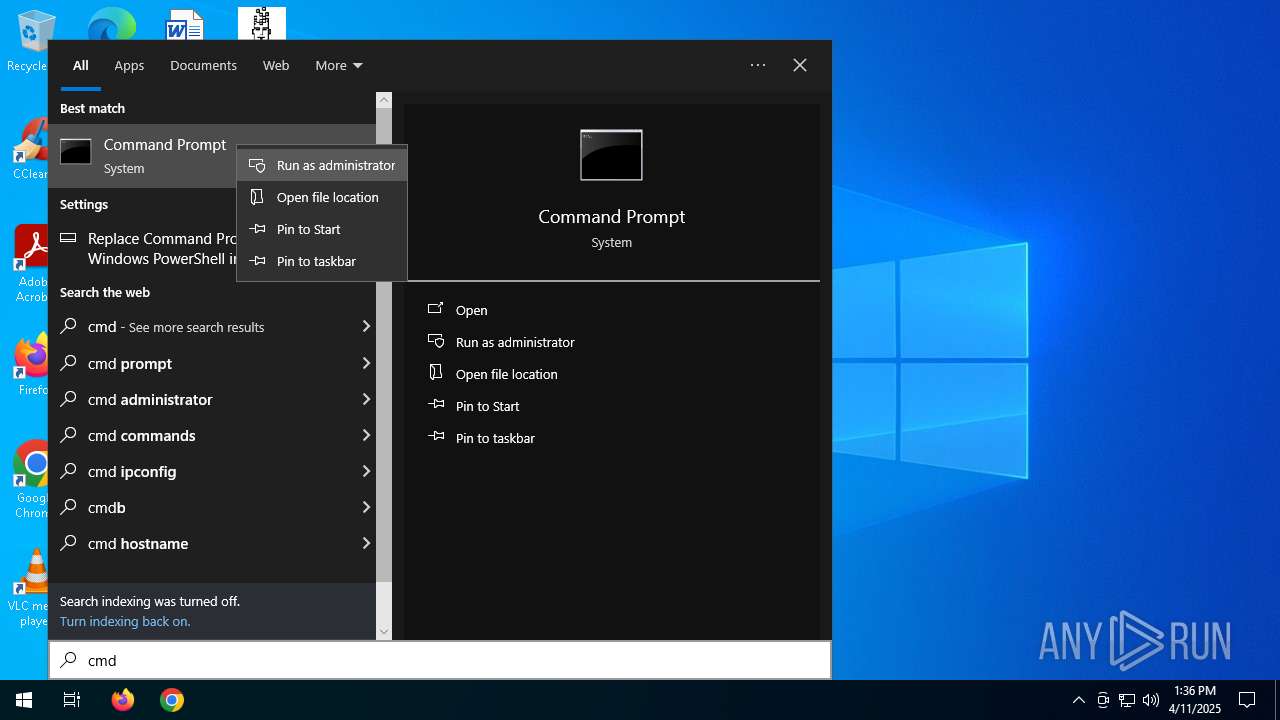Switch to the Apps search tab
Screen dimensions: 1280x720
tap(129, 65)
